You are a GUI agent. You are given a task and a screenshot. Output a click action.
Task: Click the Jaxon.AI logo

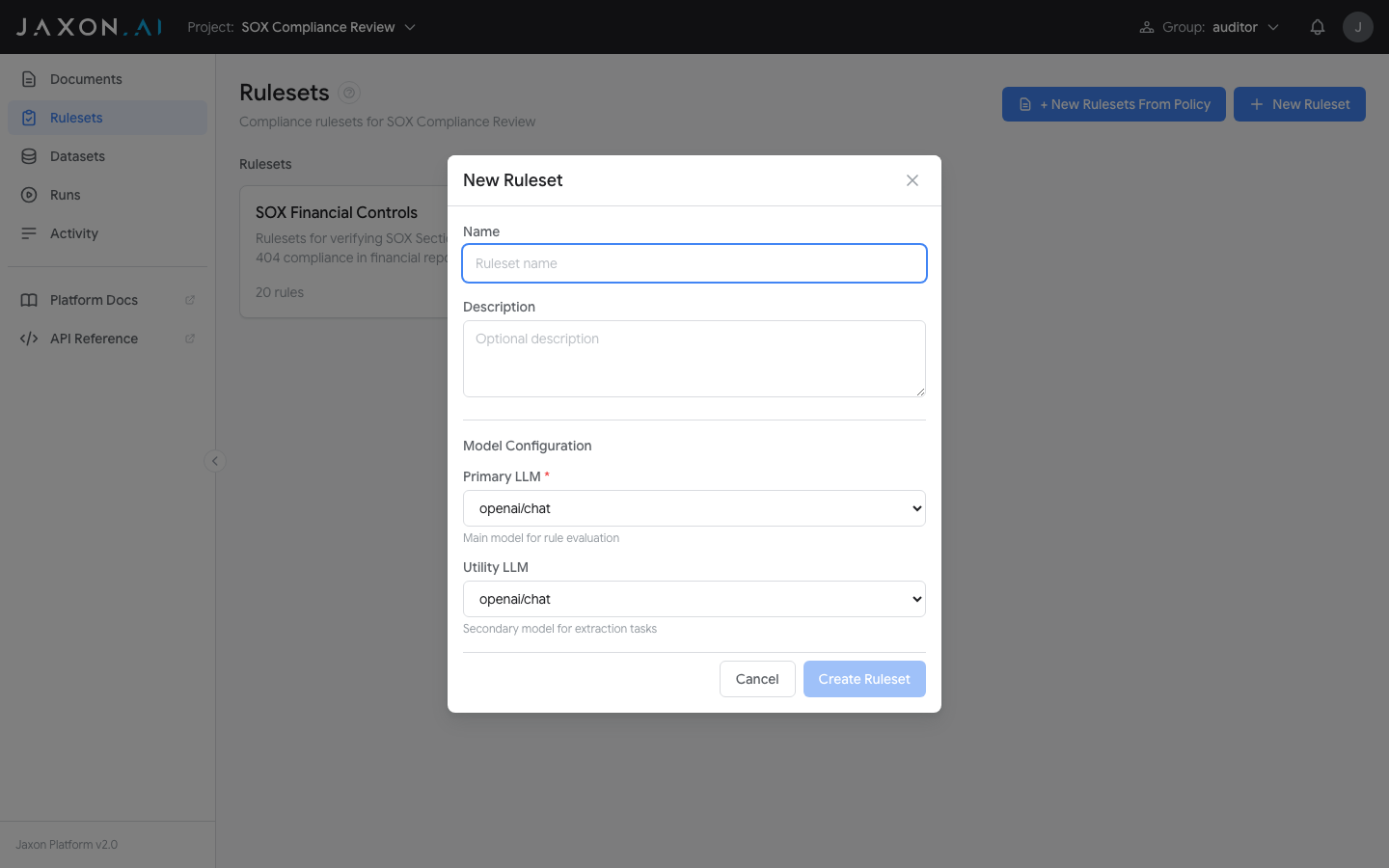click(87, 26)
